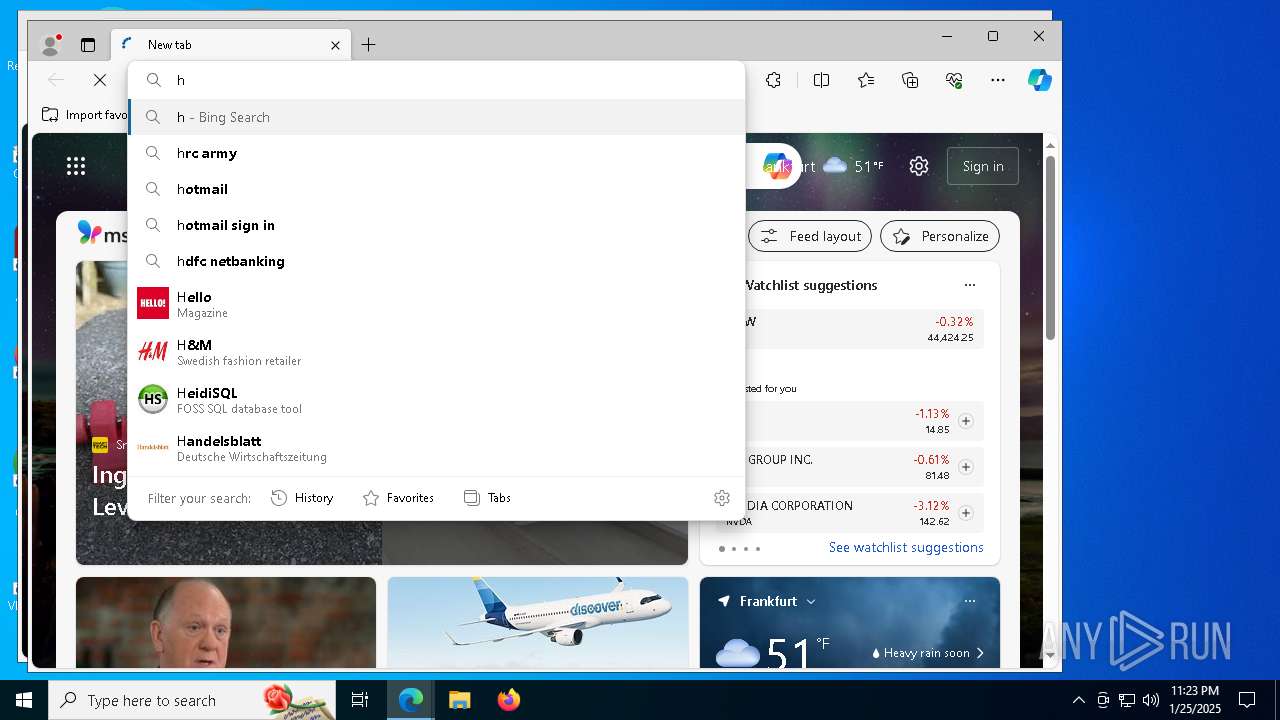Open File Explorer from taskbar
Image resolution: width=1280 pixels, height=720 pixels.
click(x=459, y=700)
